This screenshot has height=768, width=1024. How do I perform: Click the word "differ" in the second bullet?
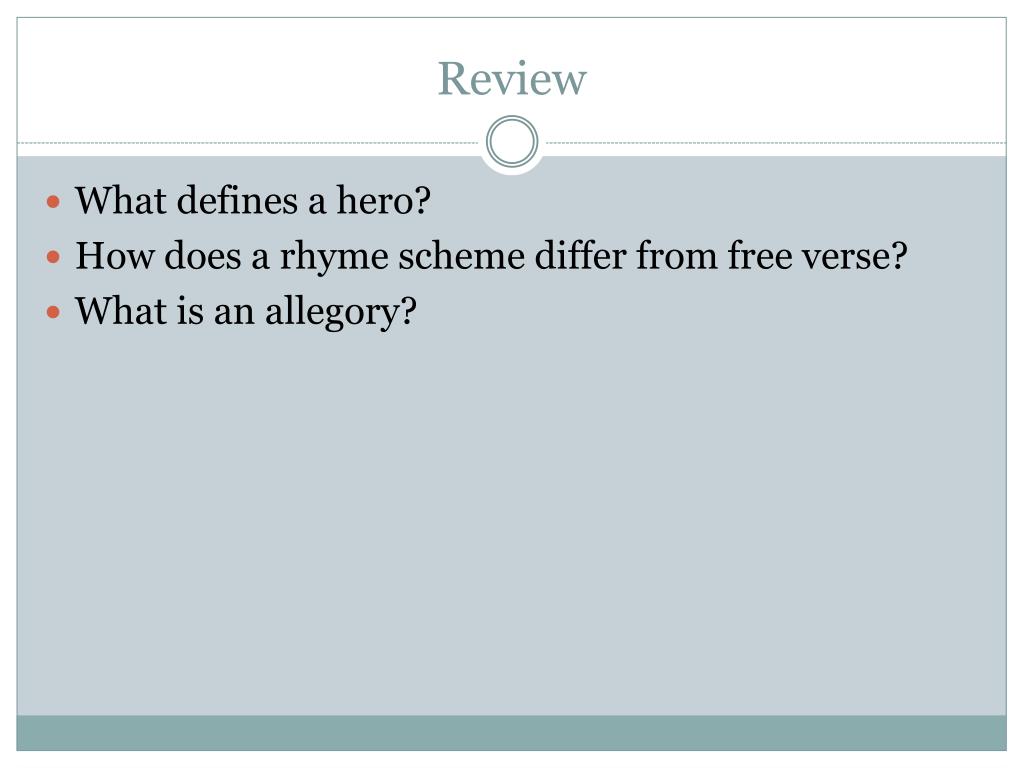pyautogui.click(x=581, y=255)
